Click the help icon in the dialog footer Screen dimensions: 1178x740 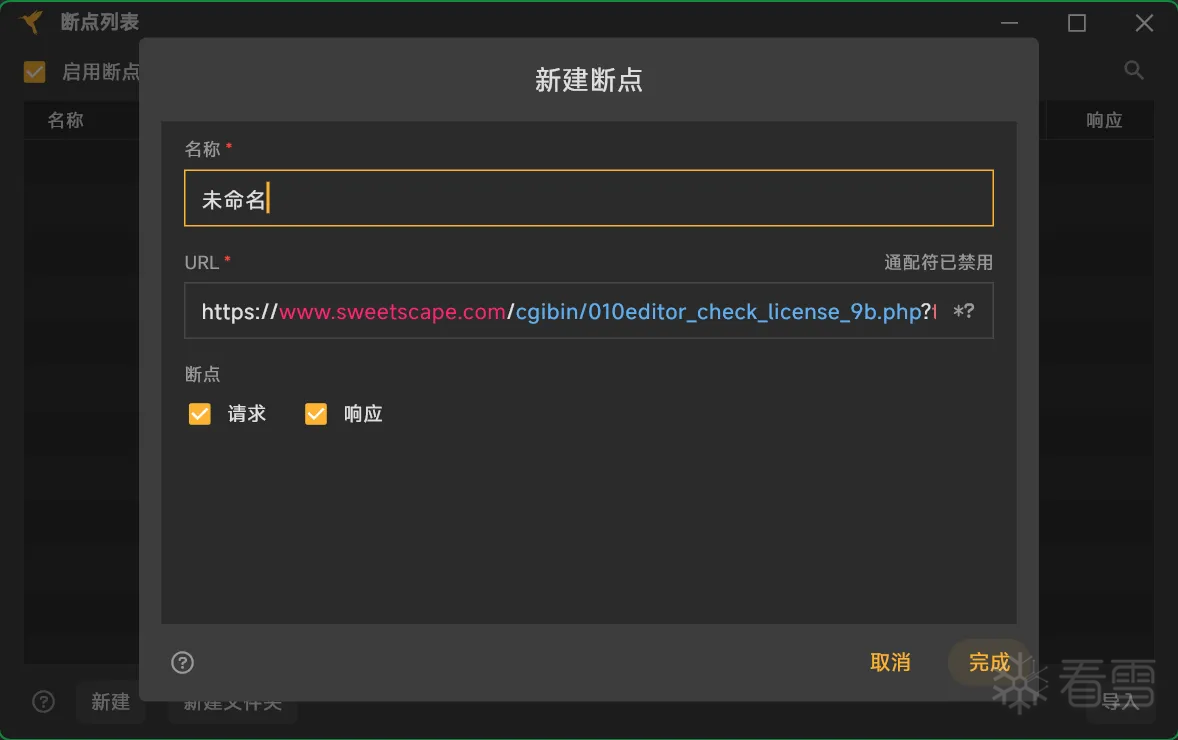pos(182,662)
